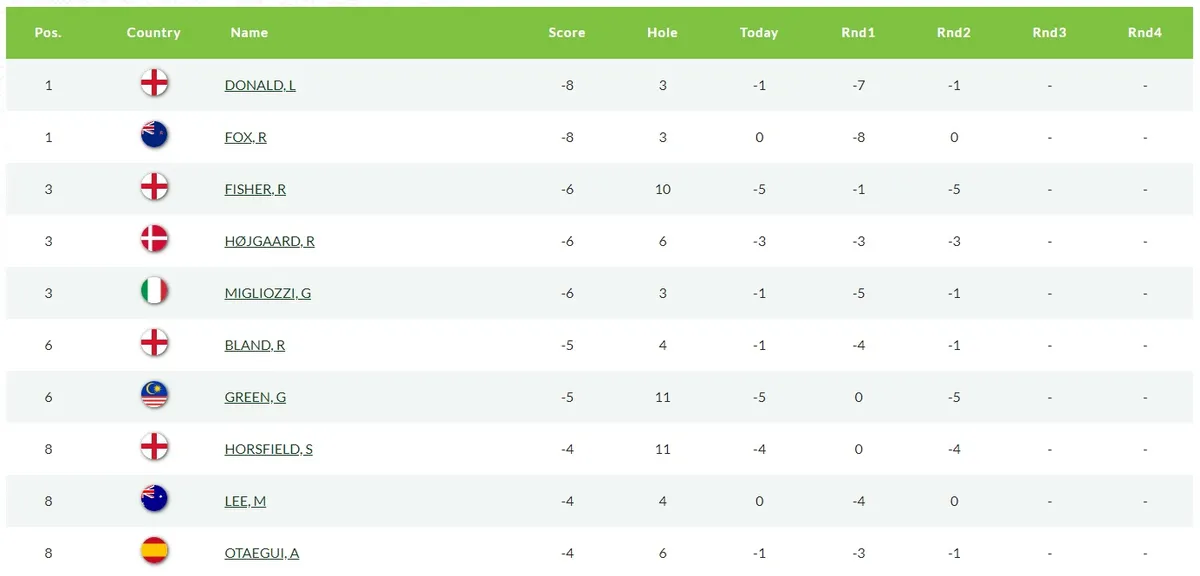
Task: Click England flag next to DONALD, L
Action: point(154,83)
